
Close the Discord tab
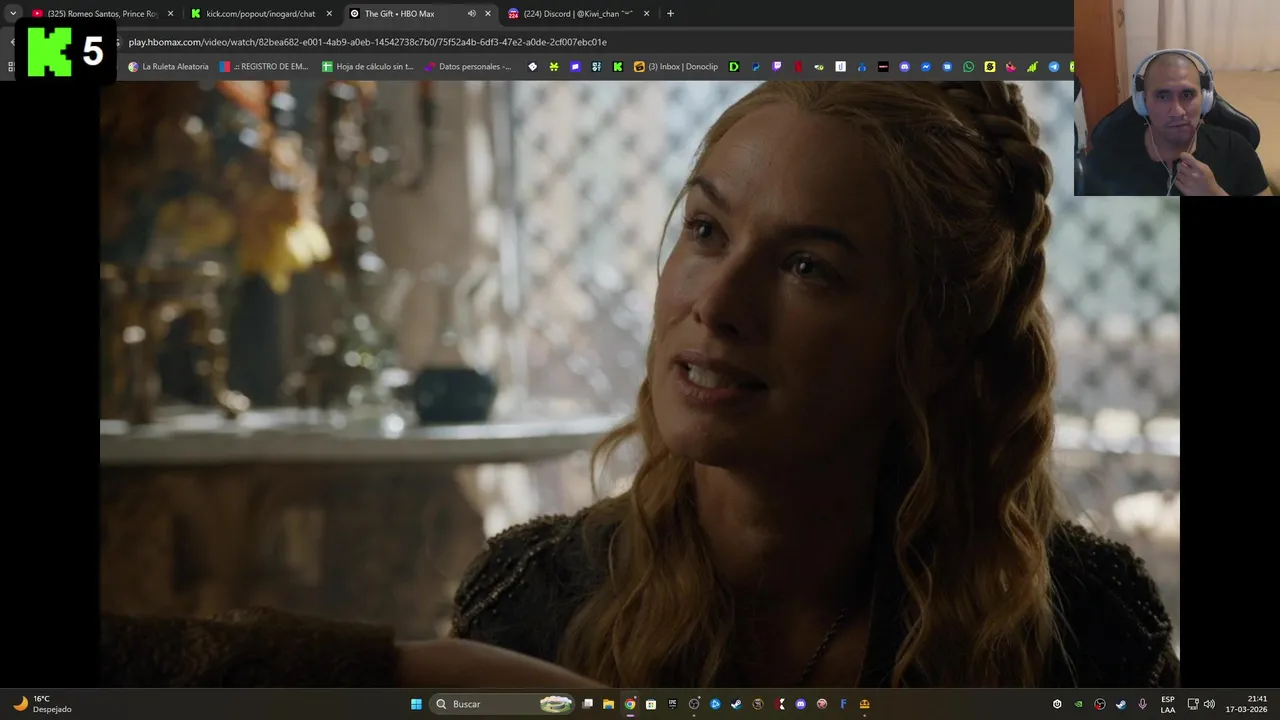[x=646, y=14]
